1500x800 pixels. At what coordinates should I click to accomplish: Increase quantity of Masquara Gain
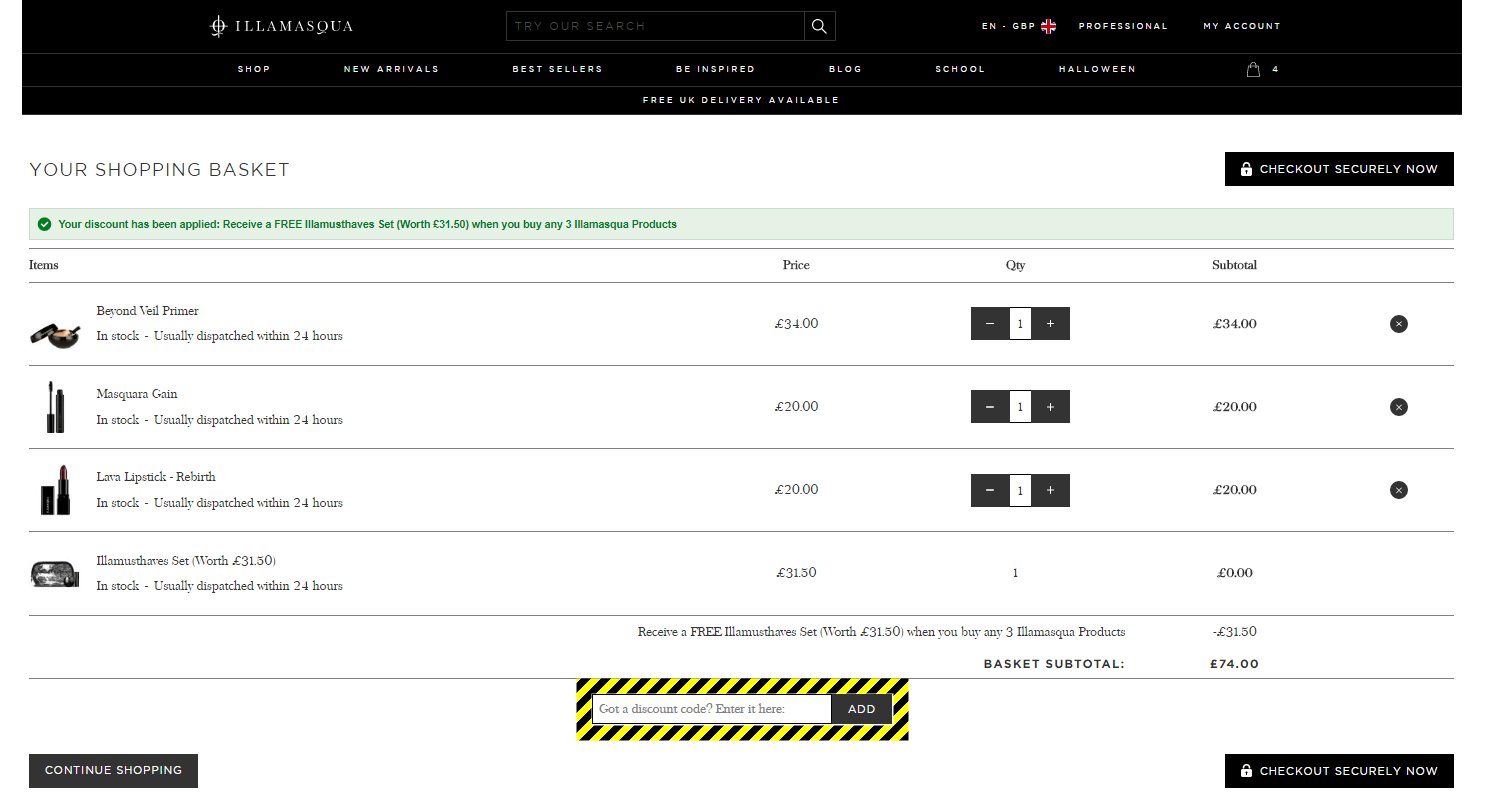(1050, 407)
